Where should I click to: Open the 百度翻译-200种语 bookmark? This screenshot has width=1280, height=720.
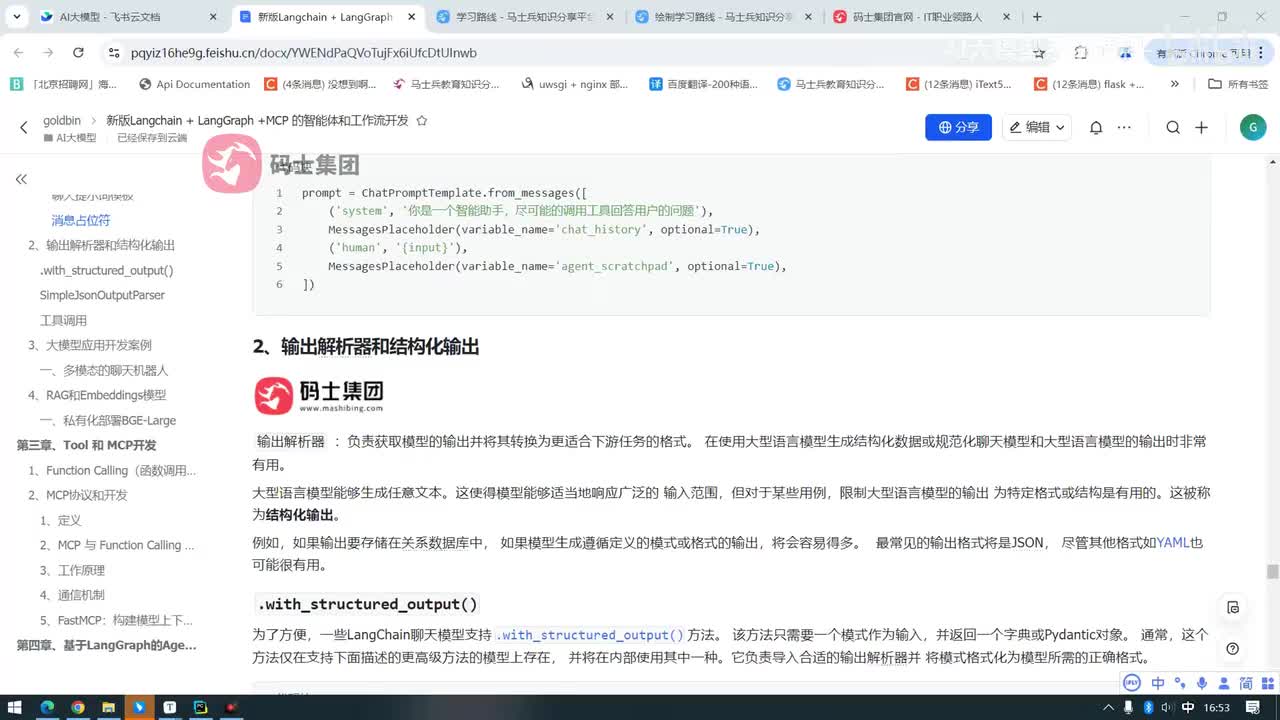point(704,84)
